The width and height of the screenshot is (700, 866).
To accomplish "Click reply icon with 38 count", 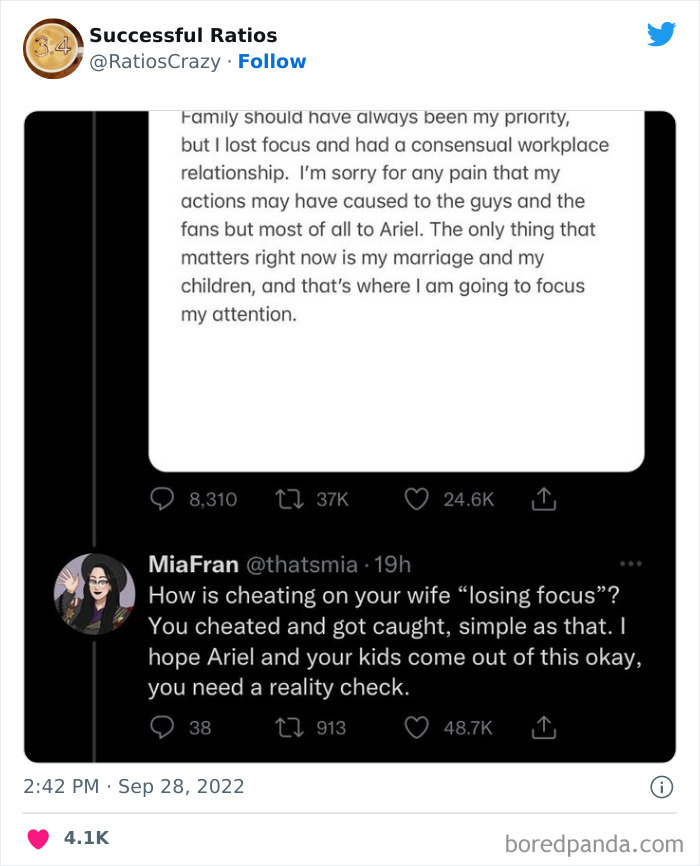I will [162, 727].
